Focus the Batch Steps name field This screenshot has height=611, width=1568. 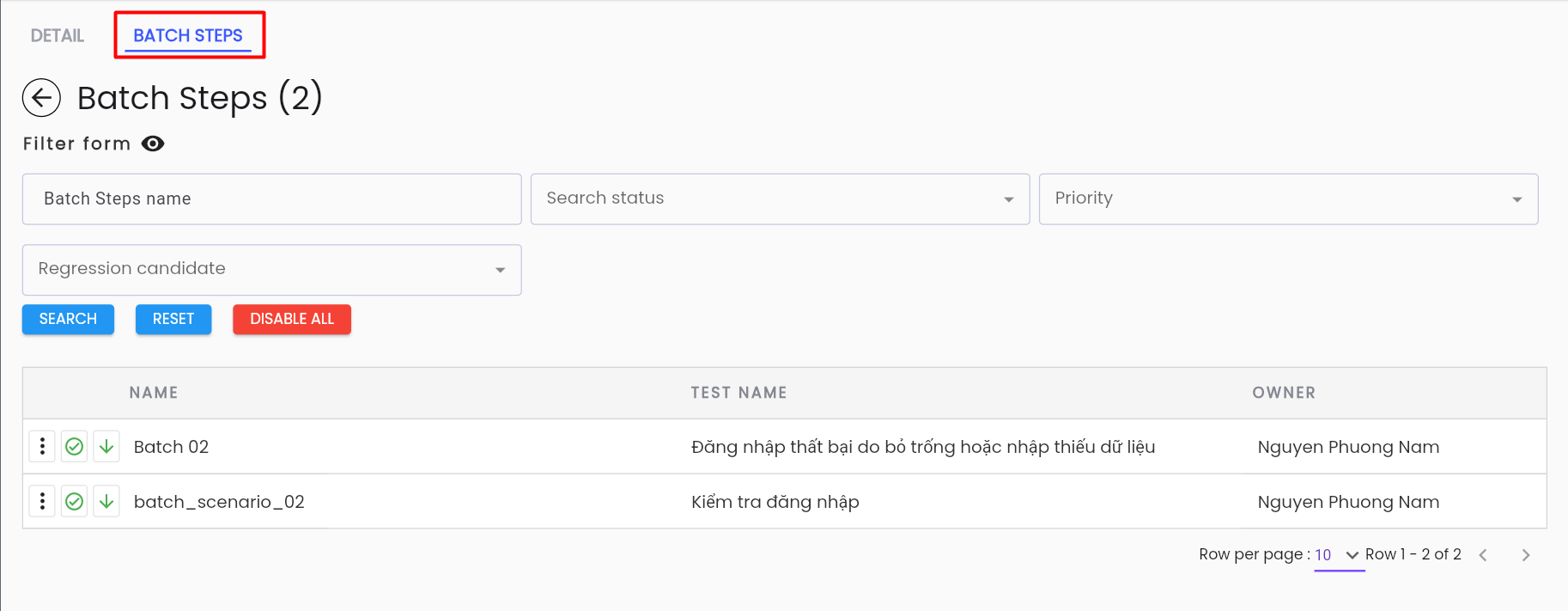271,199
